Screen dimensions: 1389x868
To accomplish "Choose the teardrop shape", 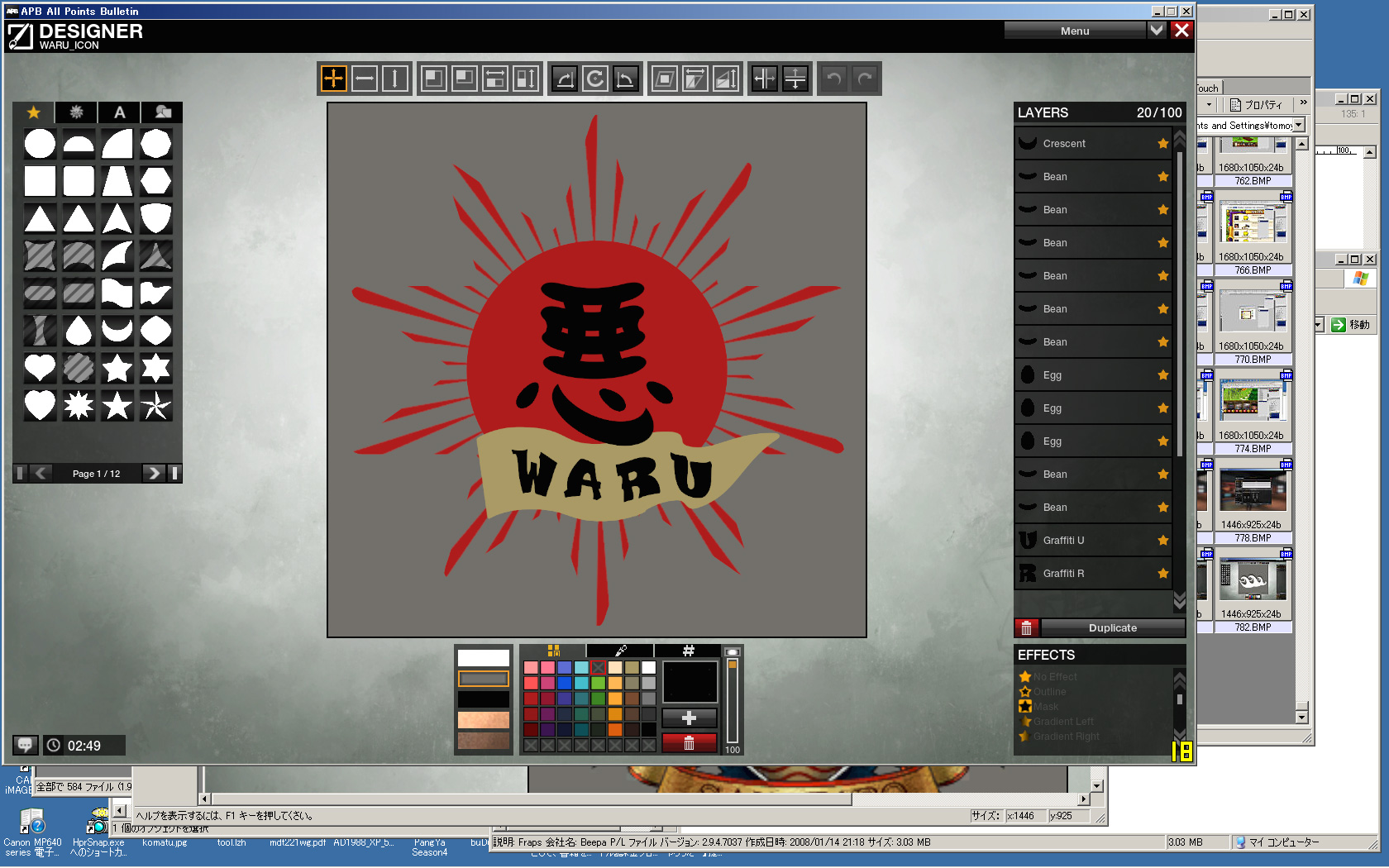I will 79,331.
